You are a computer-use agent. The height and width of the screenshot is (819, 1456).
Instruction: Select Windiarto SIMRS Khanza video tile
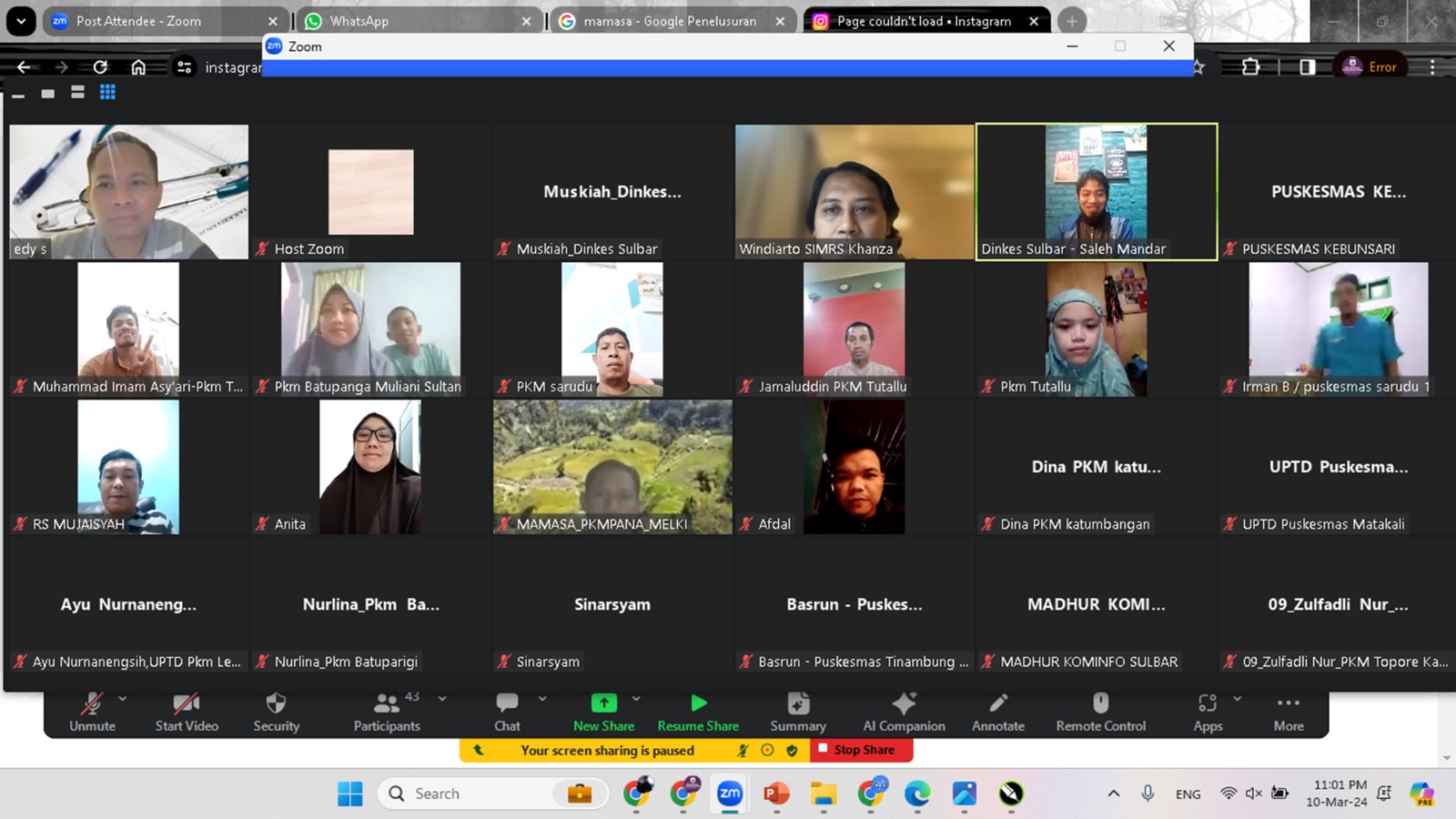click(854, 192)
